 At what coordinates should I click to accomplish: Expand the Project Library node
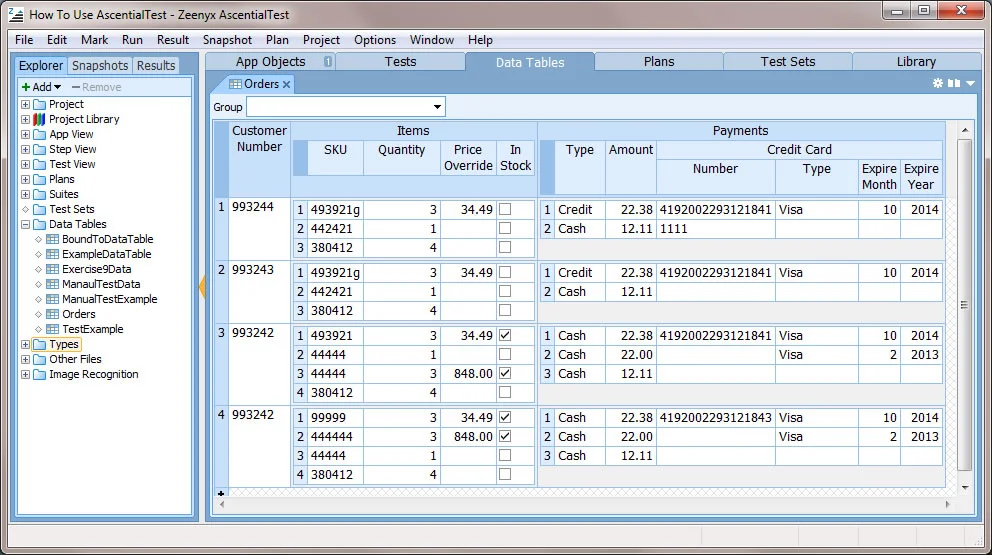(25, 119)
